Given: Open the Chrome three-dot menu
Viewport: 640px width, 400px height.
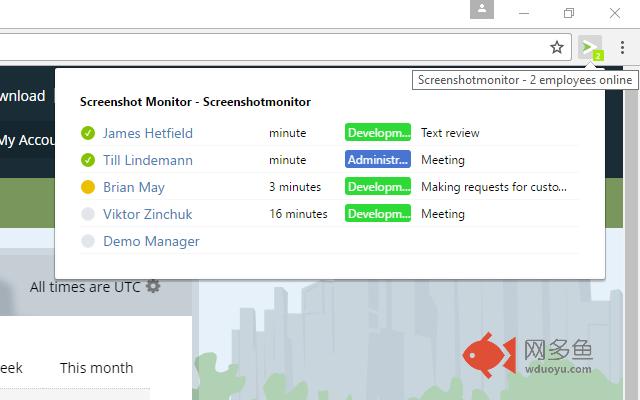Looking at the screenshot, I should click(622, 47).
